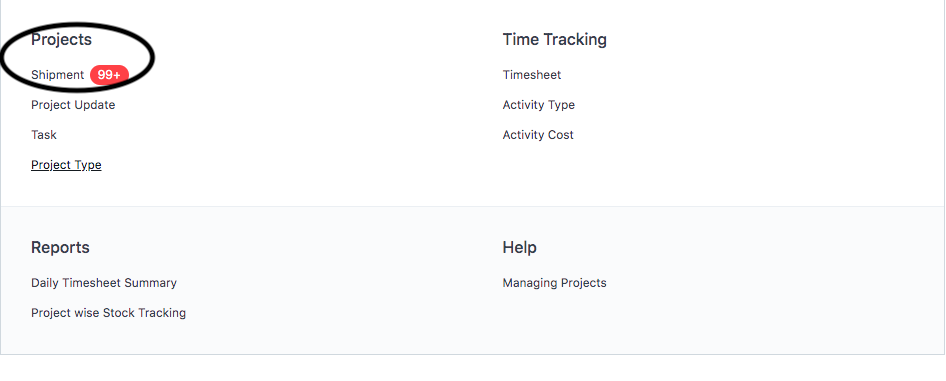Open the Shipment link under Projects

(x=57, y=75)
